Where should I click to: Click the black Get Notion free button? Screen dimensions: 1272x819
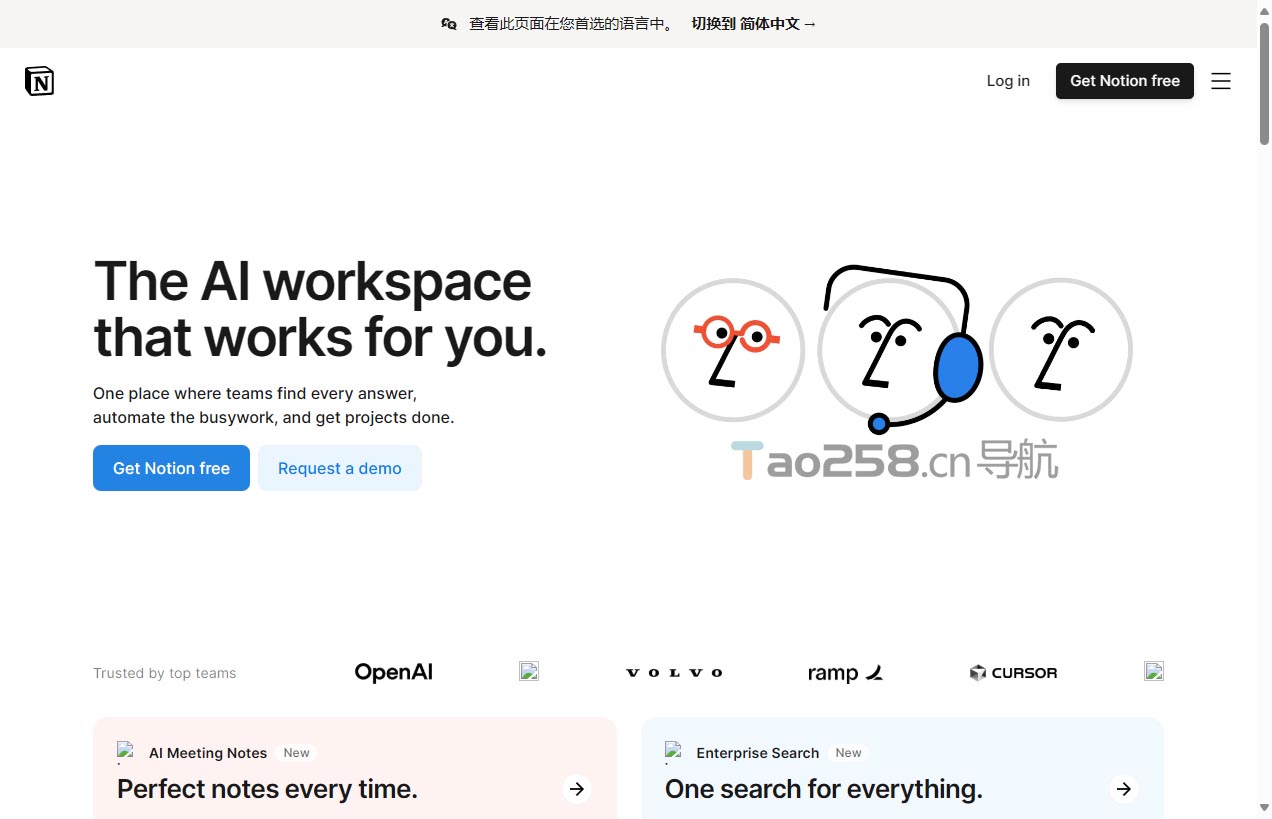[x=1125, y=81]
